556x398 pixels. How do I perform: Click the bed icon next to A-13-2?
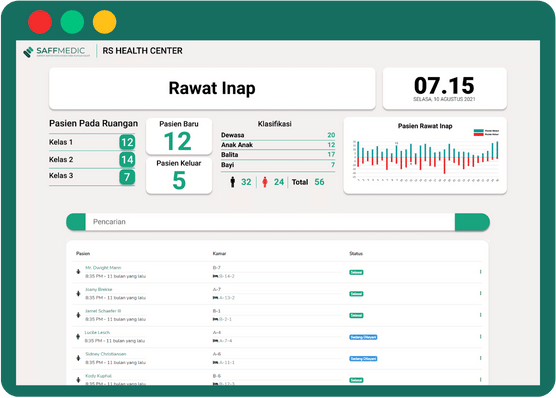[215, 298]
